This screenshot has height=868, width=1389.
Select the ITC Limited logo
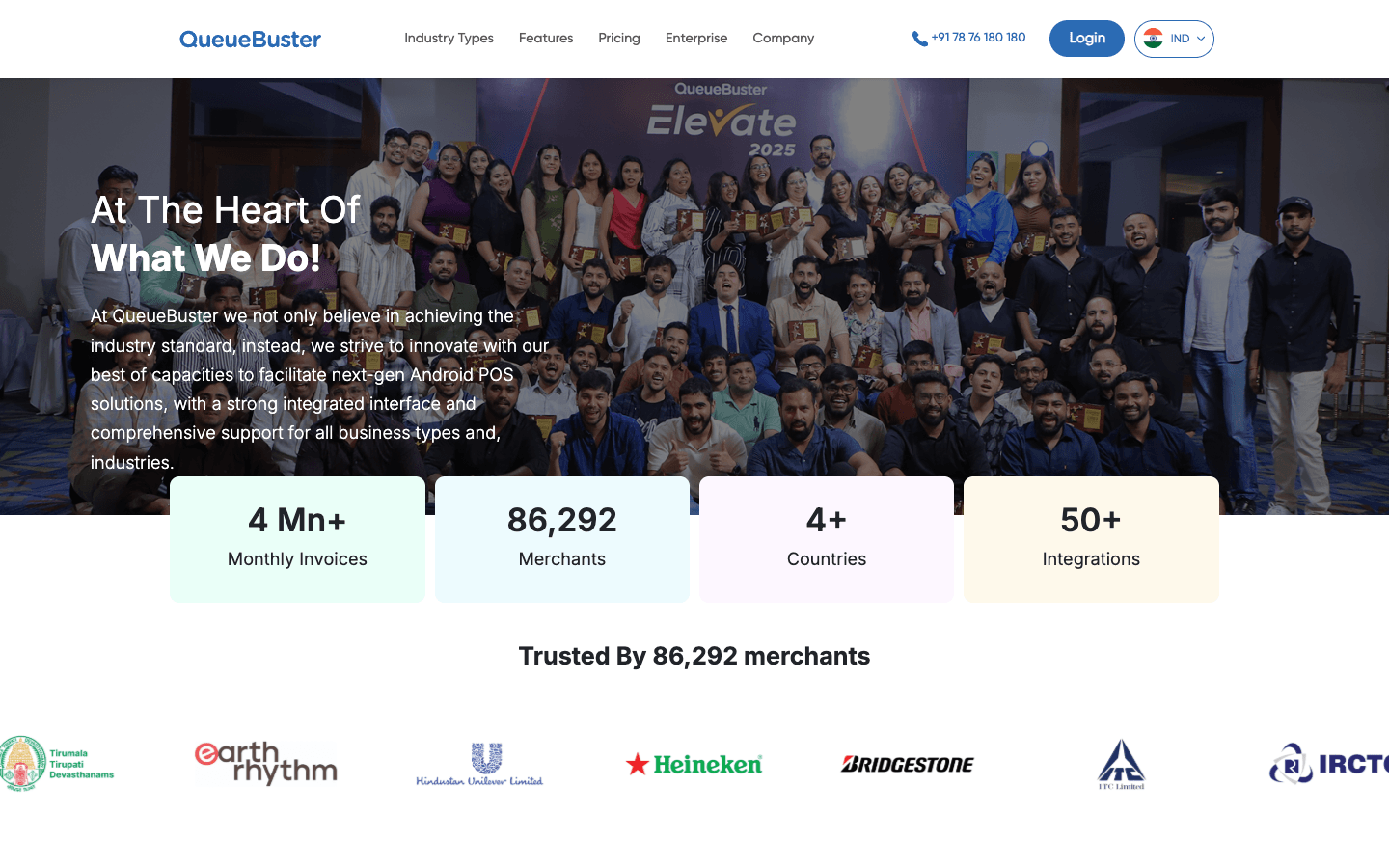(1121, 764)
